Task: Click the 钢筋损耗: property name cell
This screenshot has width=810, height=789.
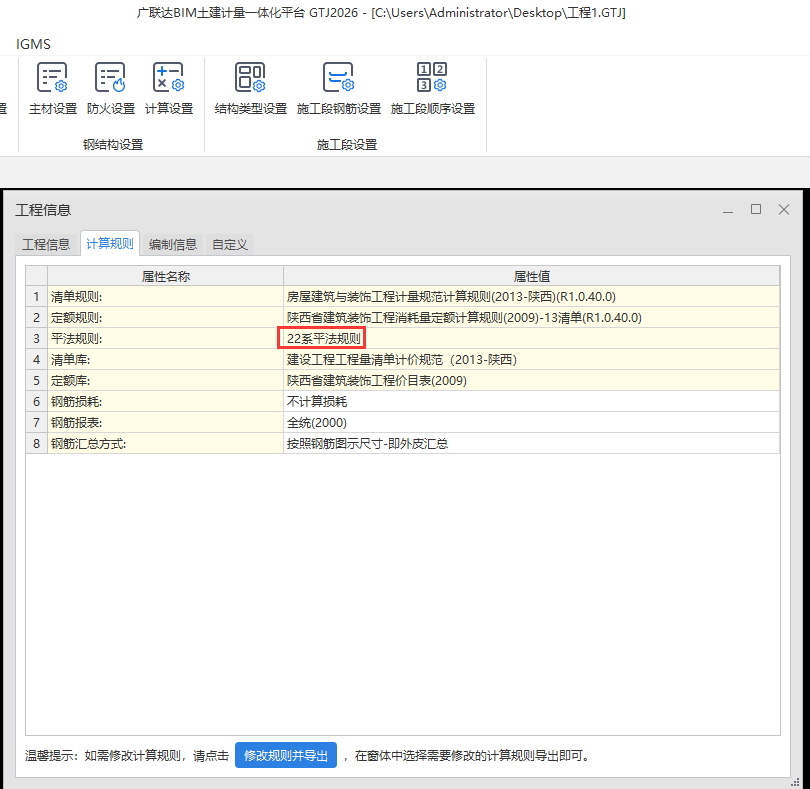Action: tap(165, 401)
